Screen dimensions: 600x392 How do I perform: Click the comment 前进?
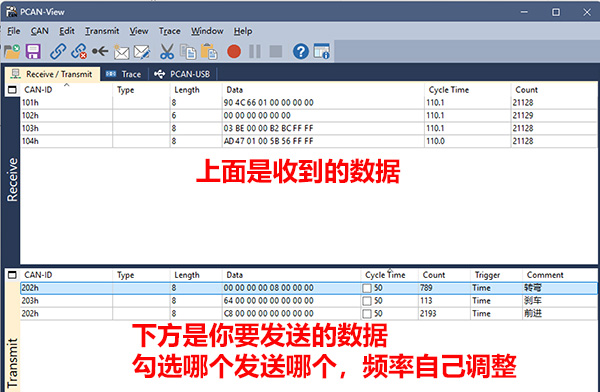(533, 314)
